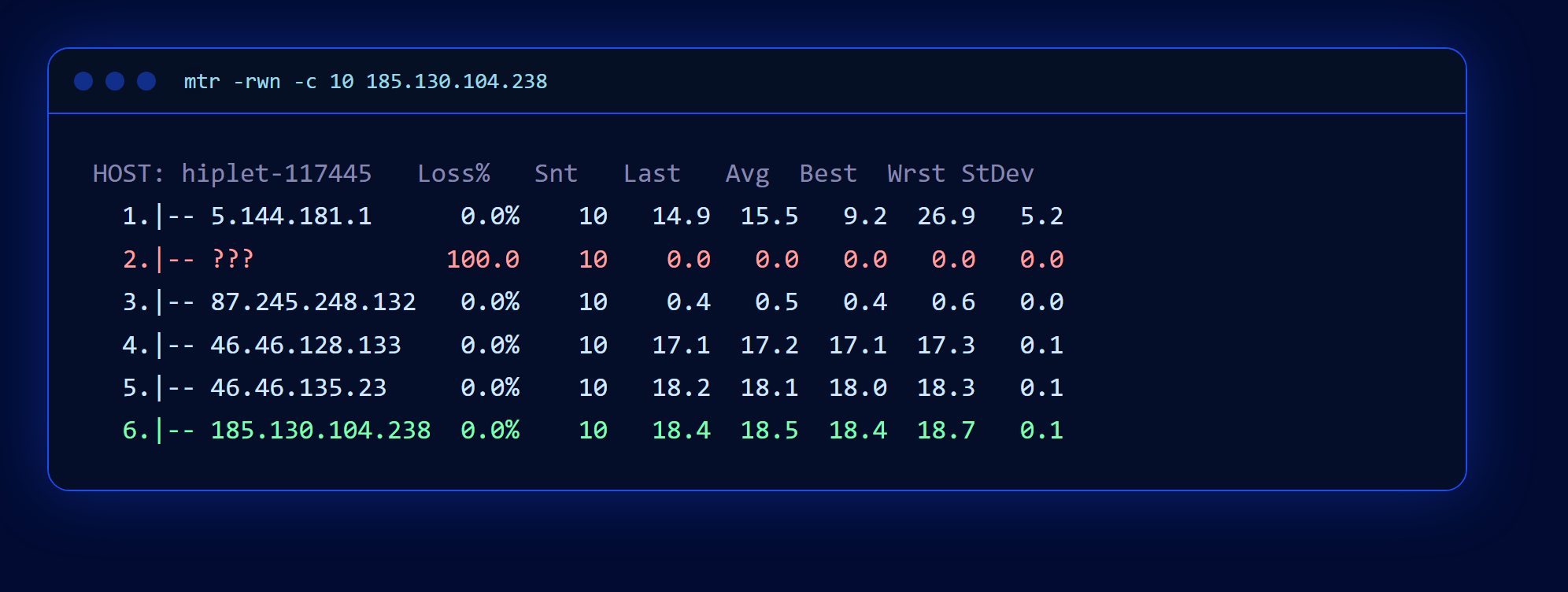Click the command text "mtr -rwn -c 10" in title bar
This screenshot has height=592, width=1568.
click(x=269, y=82)
